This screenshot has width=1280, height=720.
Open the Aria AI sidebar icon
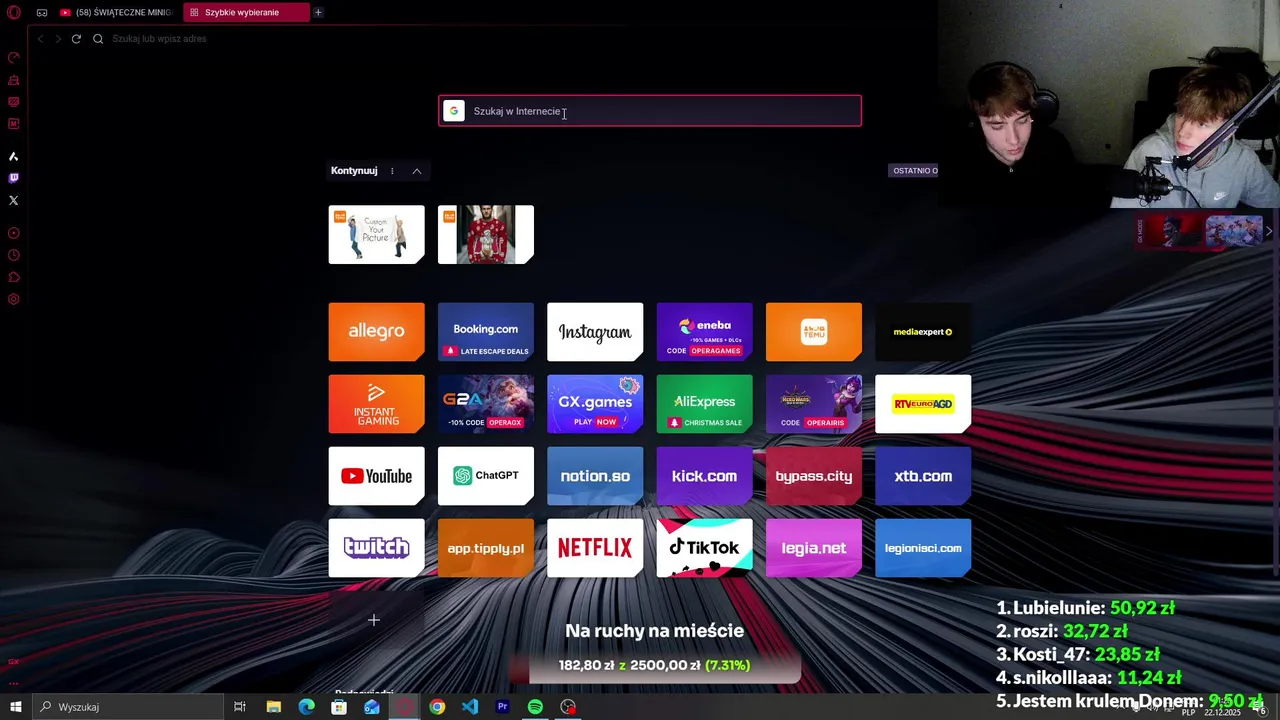tap(14, 156)
